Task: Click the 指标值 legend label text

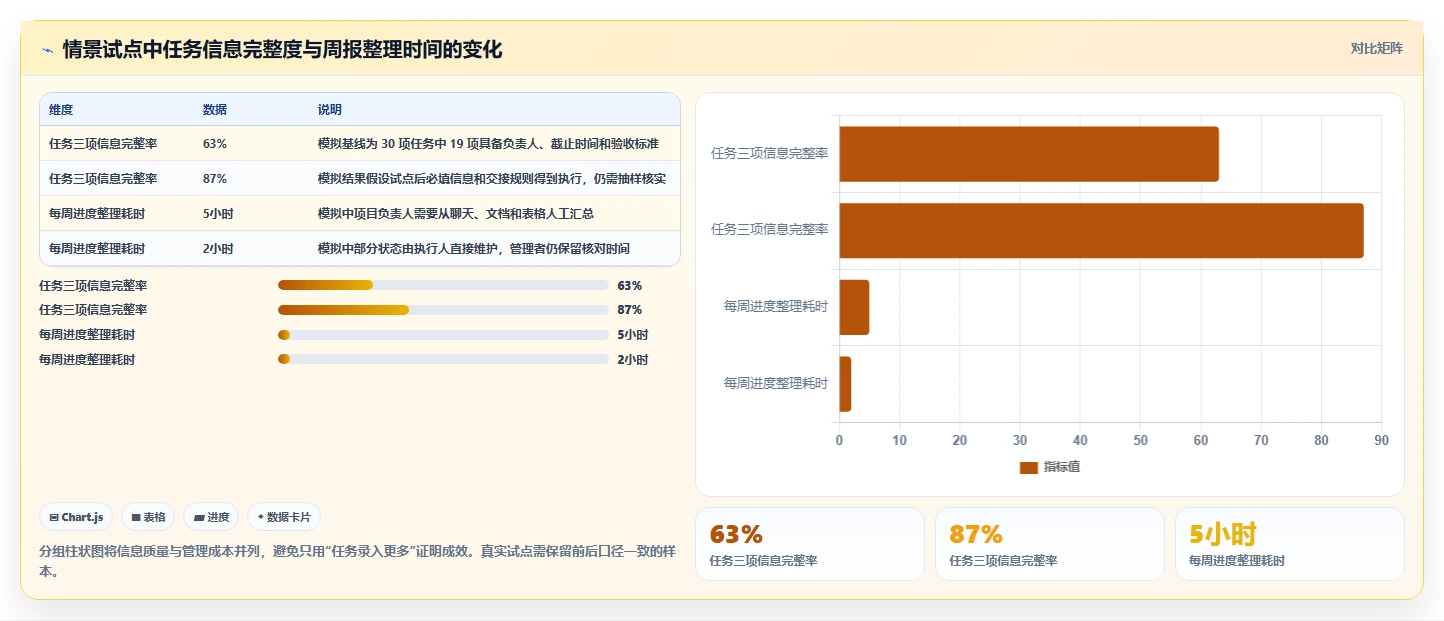Action: (x=1061, y=467)
